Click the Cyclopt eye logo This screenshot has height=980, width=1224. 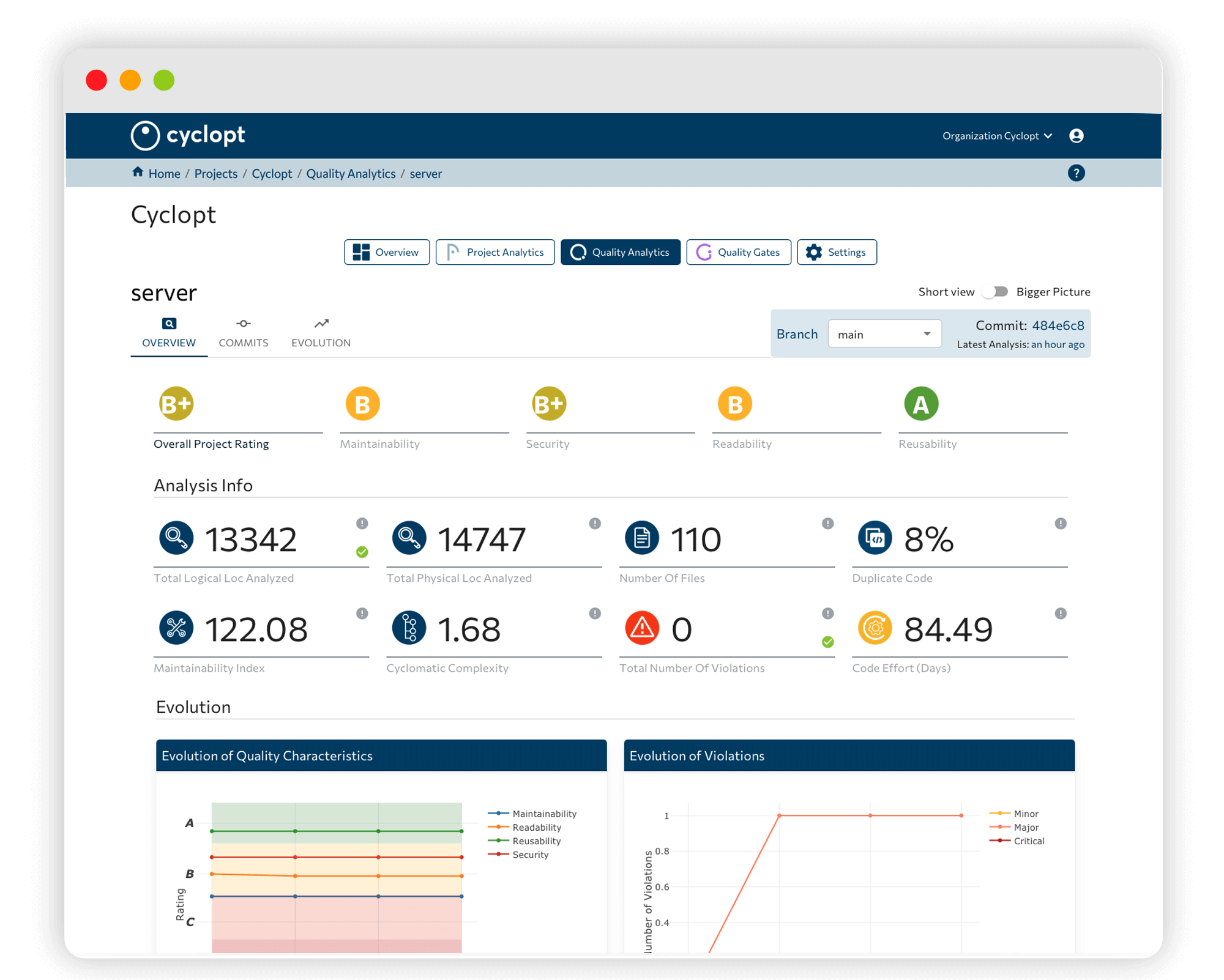tap(145, 135)
